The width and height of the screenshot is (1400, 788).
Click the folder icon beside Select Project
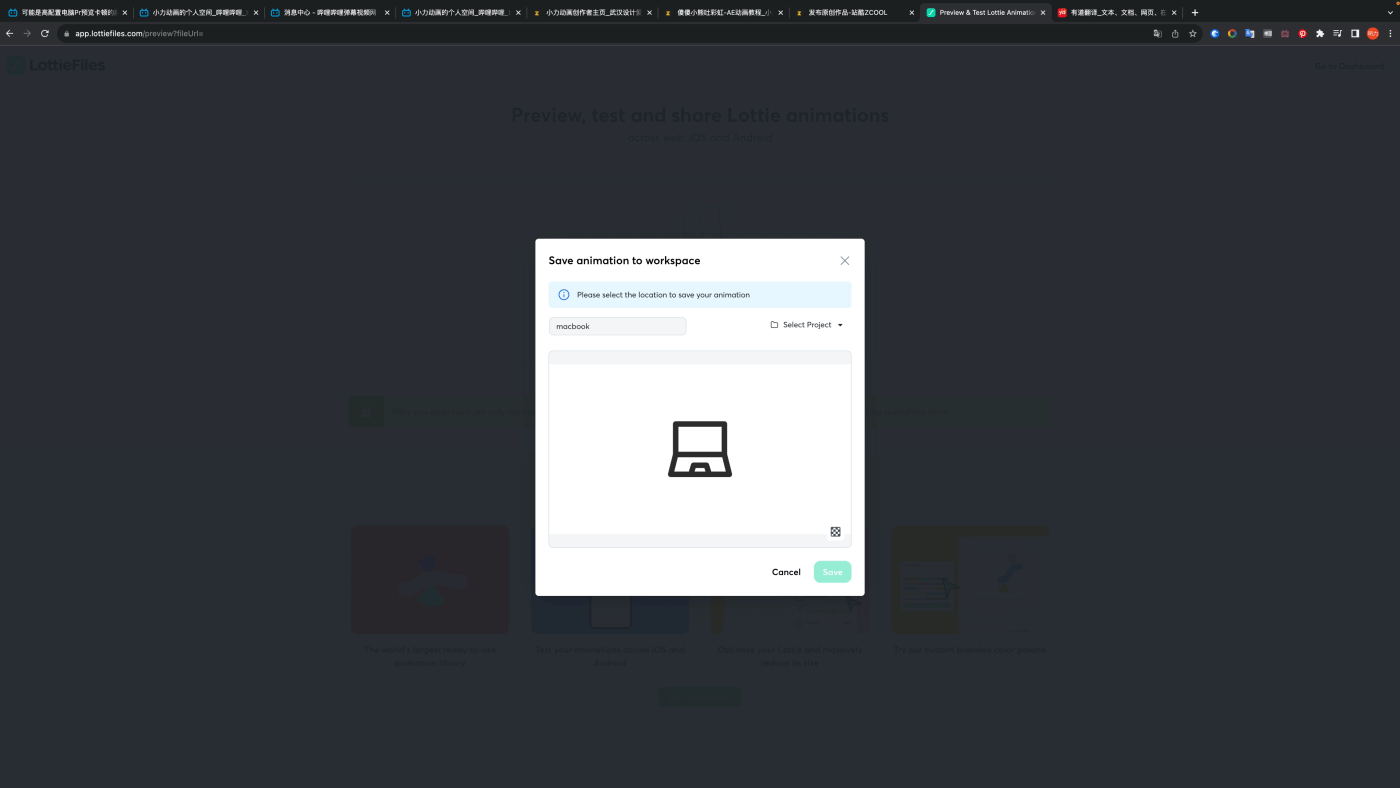(x=774, y=325)
